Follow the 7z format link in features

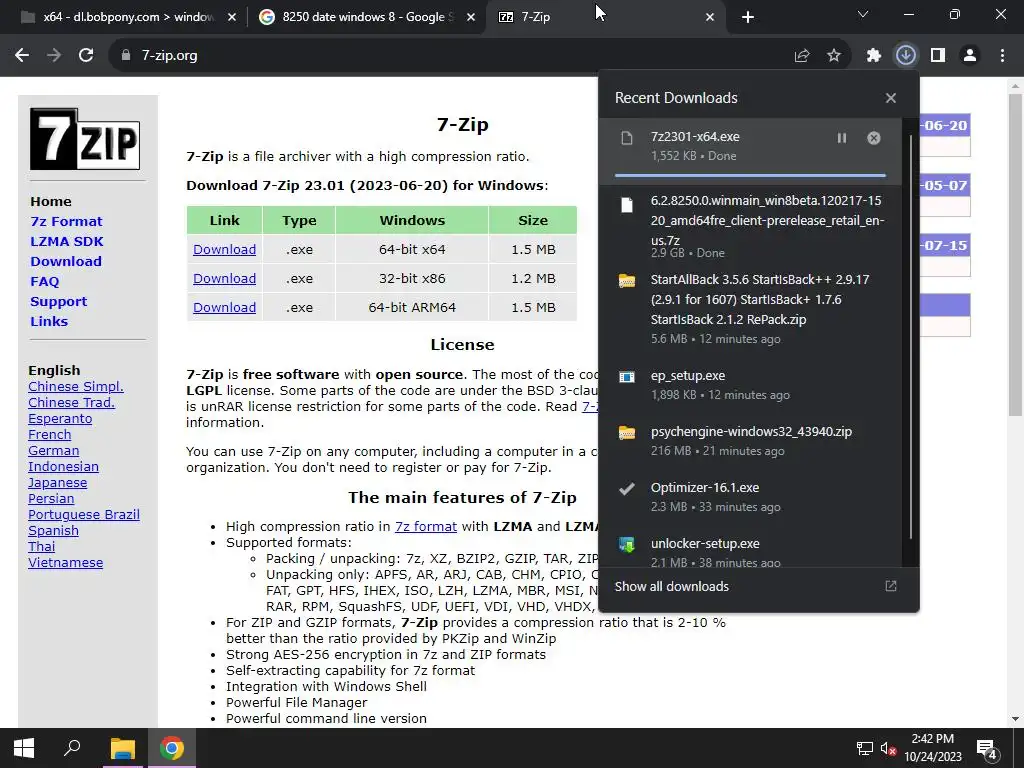click(x=426, y=526)
